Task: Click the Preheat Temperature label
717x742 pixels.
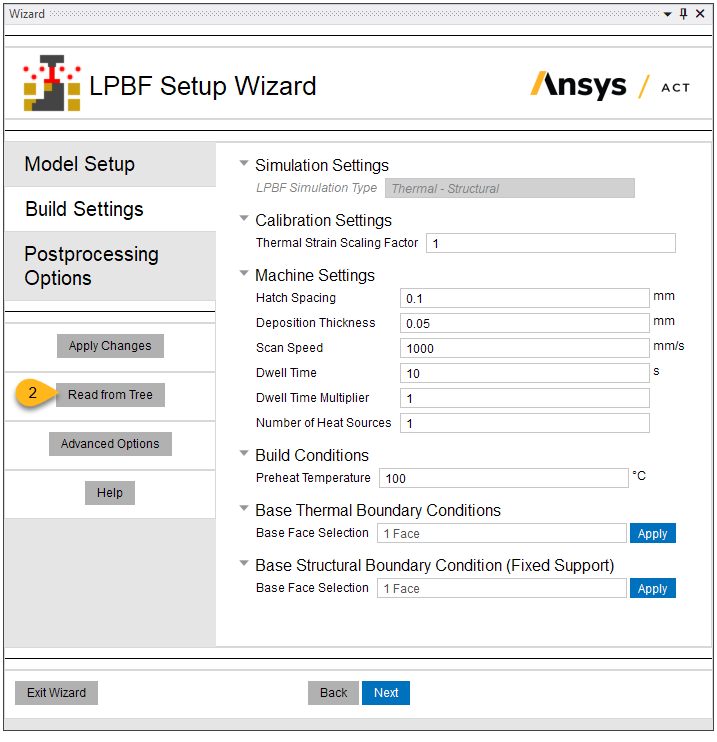Action: click(313, 477)
